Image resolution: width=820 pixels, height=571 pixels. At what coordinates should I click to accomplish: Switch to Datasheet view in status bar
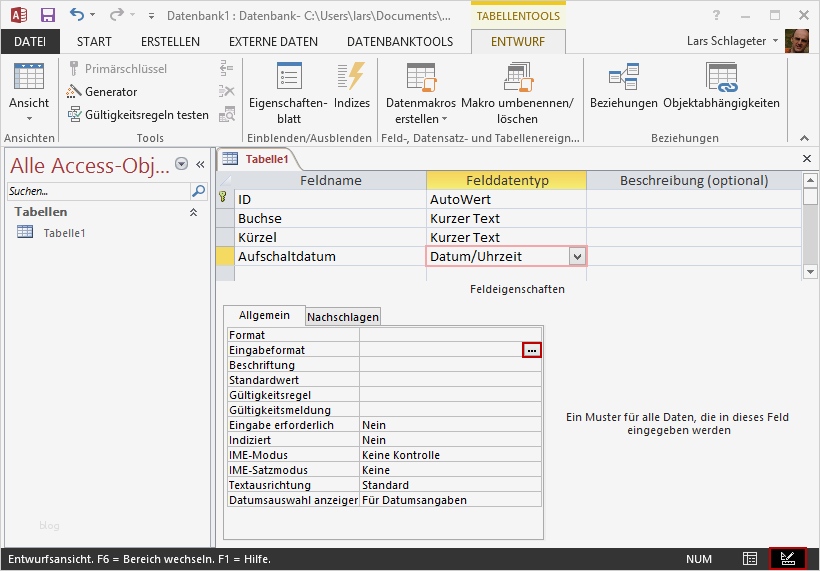click(750, 559)
